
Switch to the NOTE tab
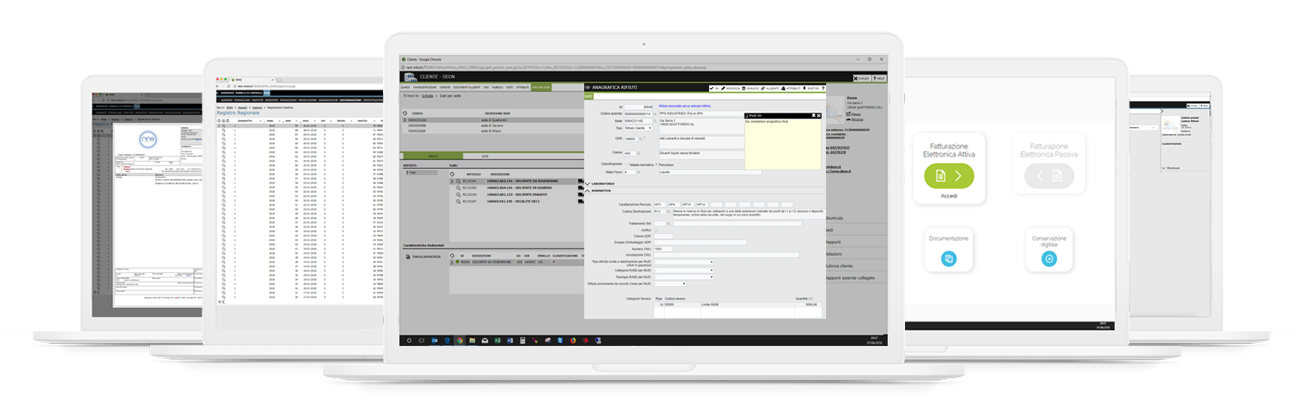(485, 157)
